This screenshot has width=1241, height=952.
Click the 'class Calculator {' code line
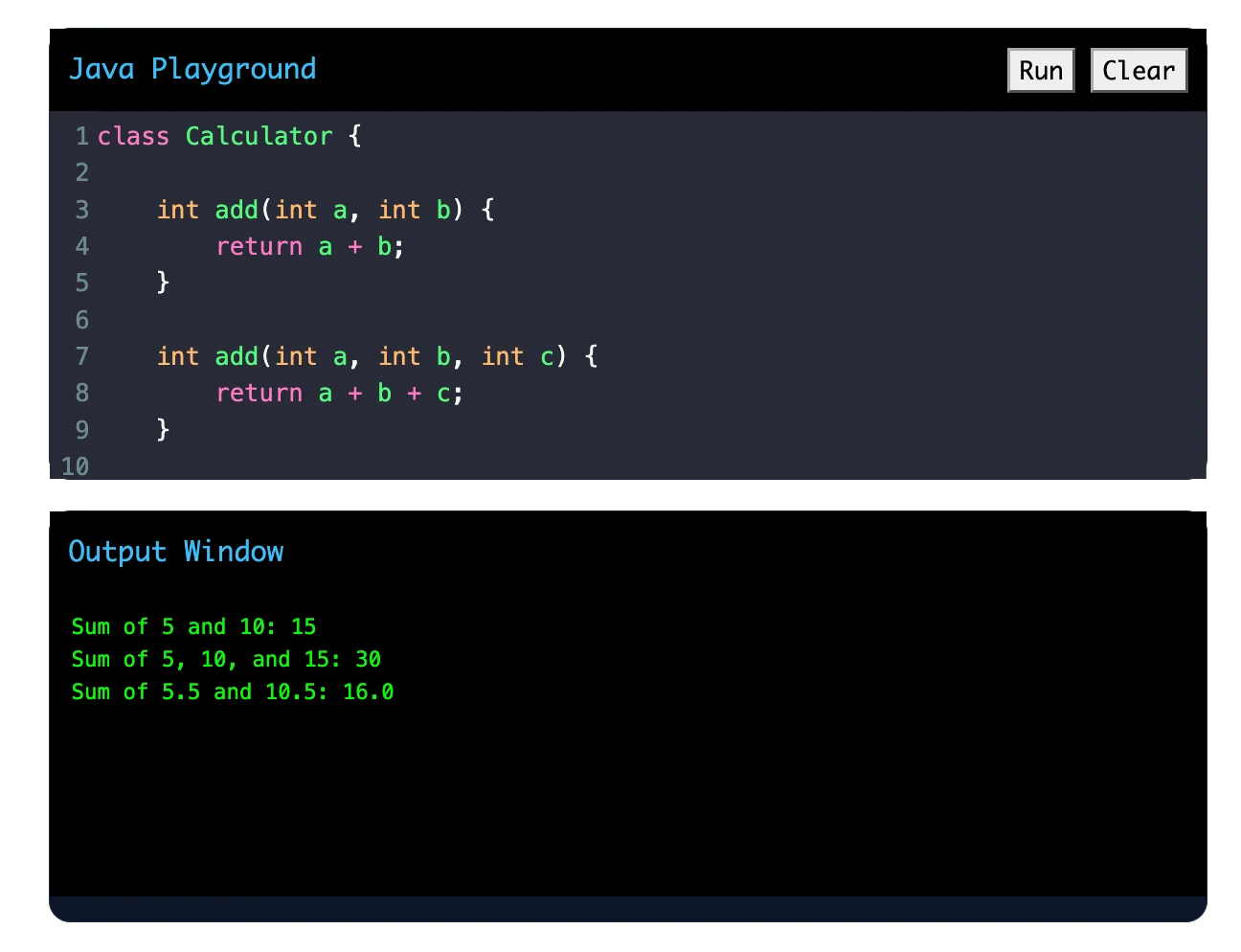(x=230, y=136)
